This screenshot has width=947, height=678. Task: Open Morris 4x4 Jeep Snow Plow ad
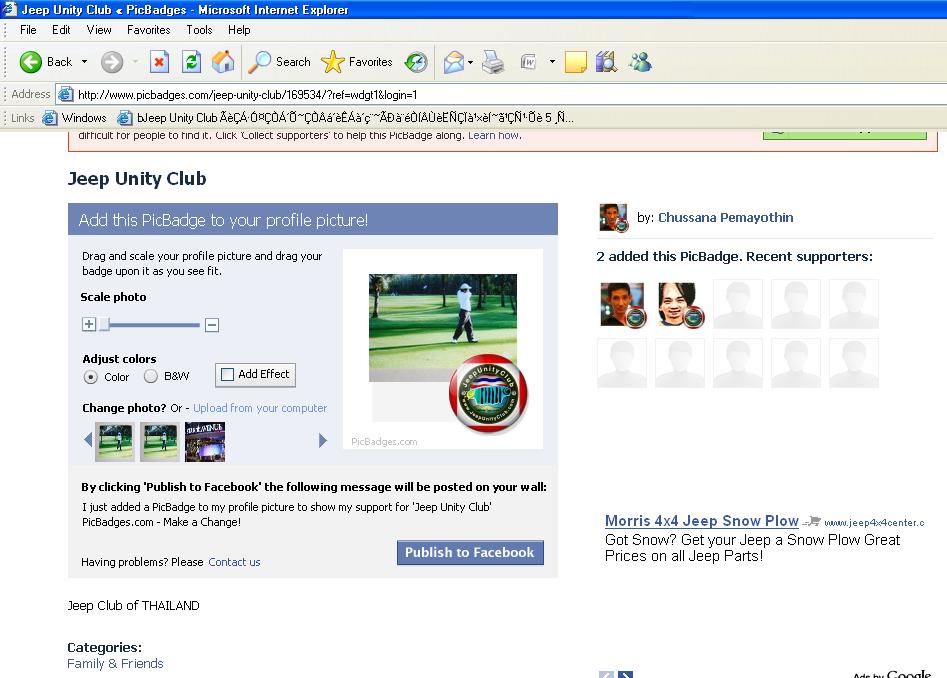click(x=702, y=520)
